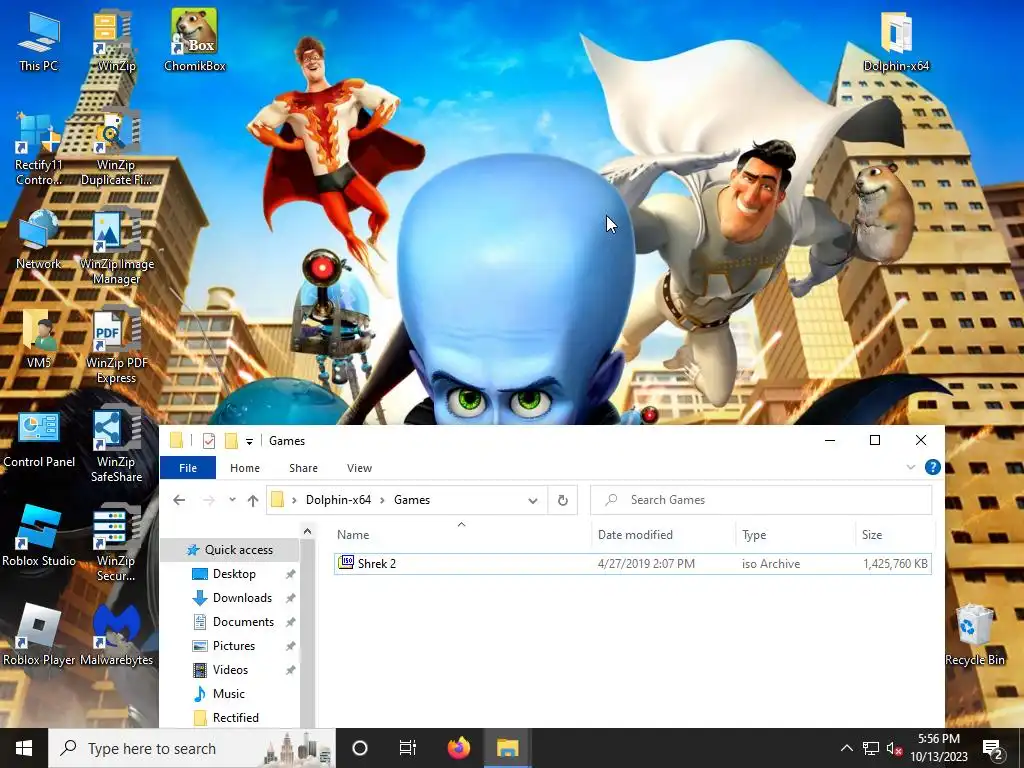The image size is (1024, 768).
Task: Launch WinZip Image Manager
Action: [116, 248]
